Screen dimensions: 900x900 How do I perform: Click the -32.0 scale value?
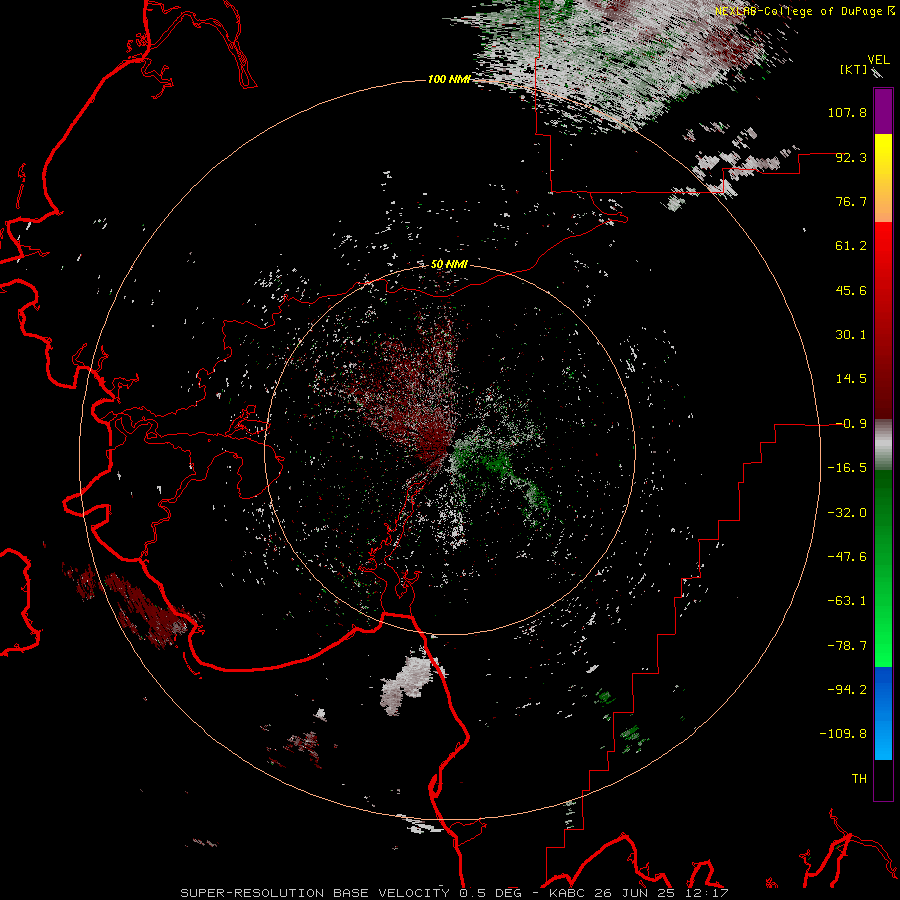pyautogui.click(x=847, y=513)
